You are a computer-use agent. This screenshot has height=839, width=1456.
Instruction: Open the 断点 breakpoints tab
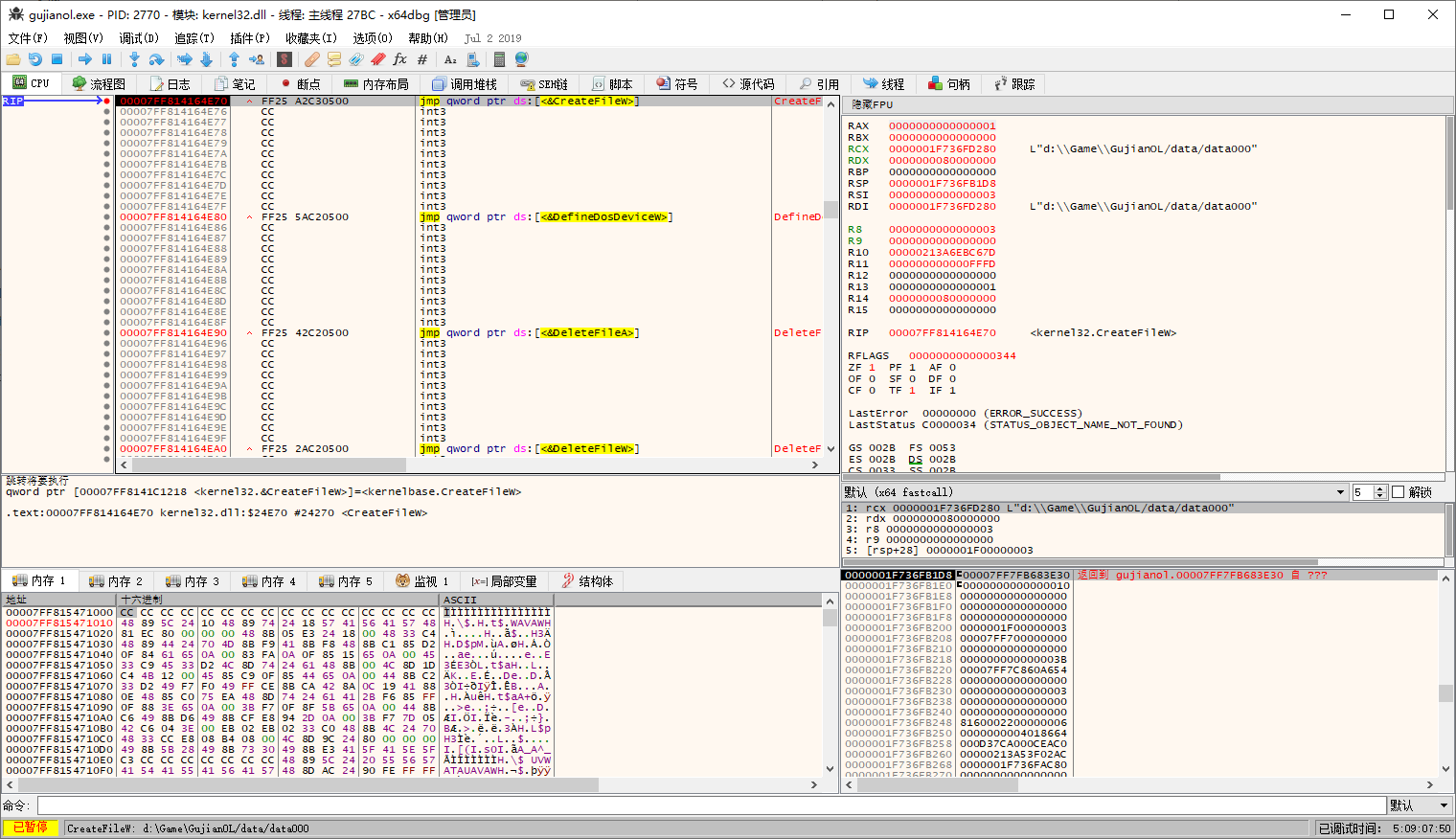[300, 84]
